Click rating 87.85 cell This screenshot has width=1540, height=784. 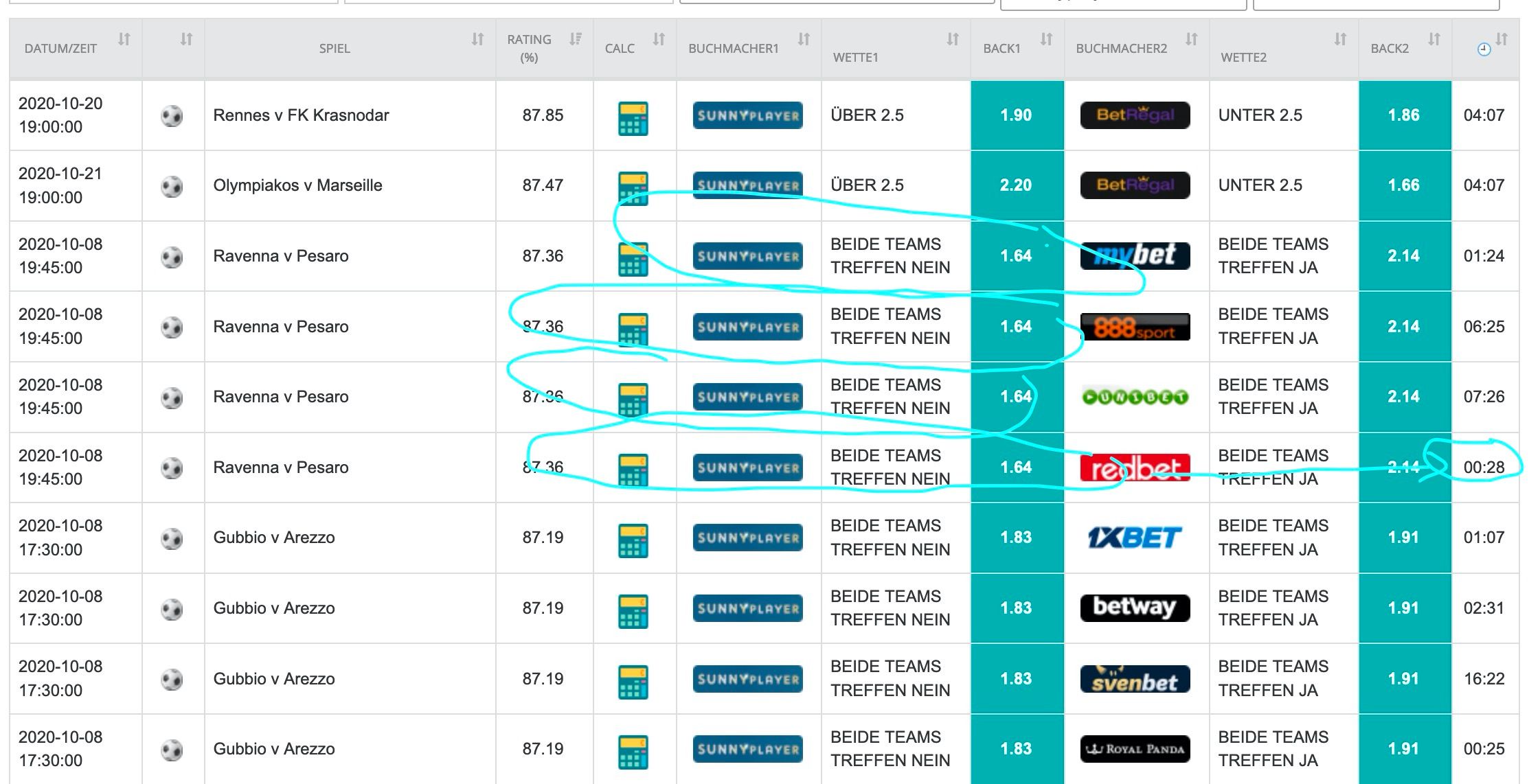[x=543, y=115]
